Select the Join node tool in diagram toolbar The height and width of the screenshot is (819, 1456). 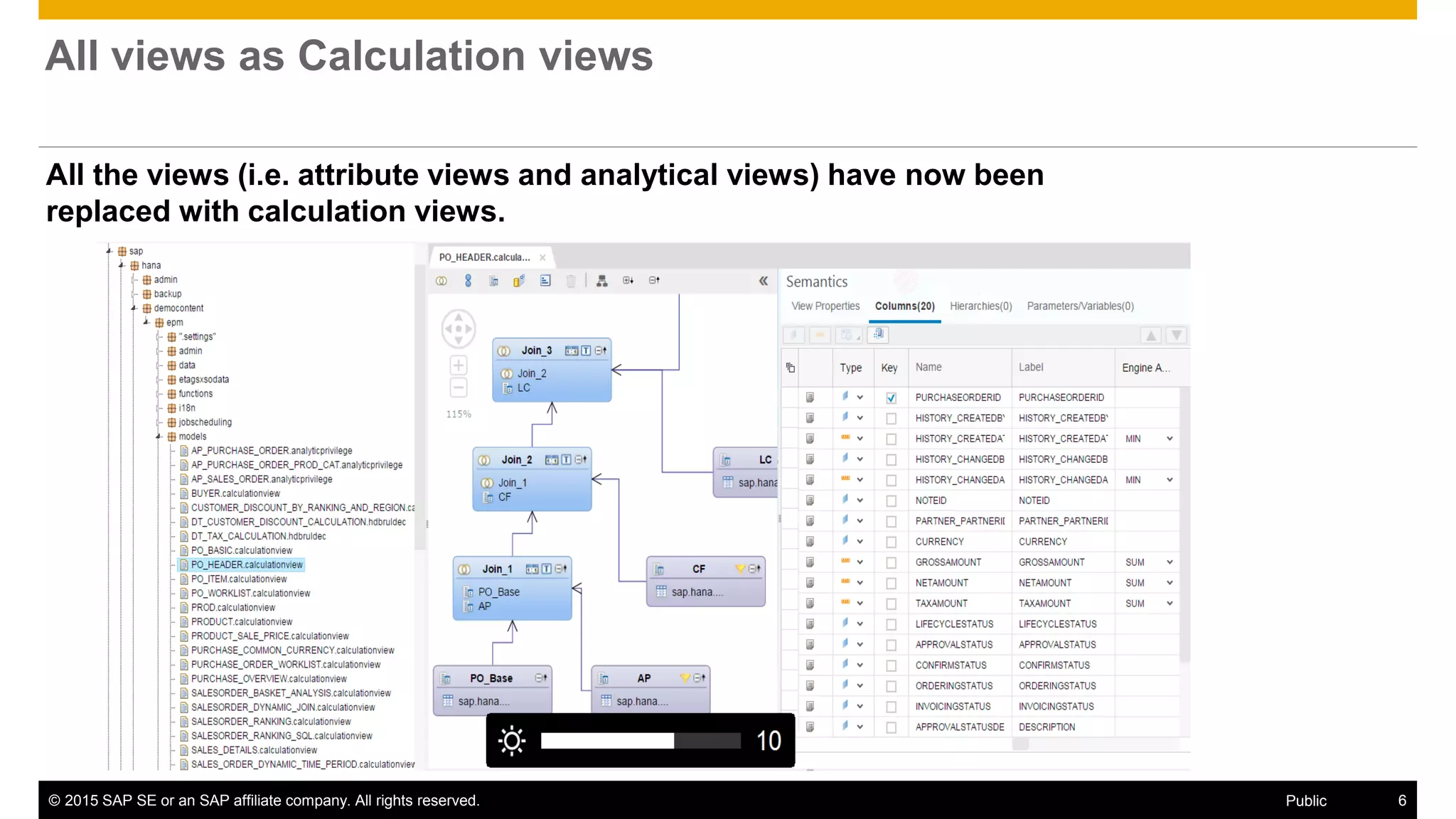[x=441, y=281]
